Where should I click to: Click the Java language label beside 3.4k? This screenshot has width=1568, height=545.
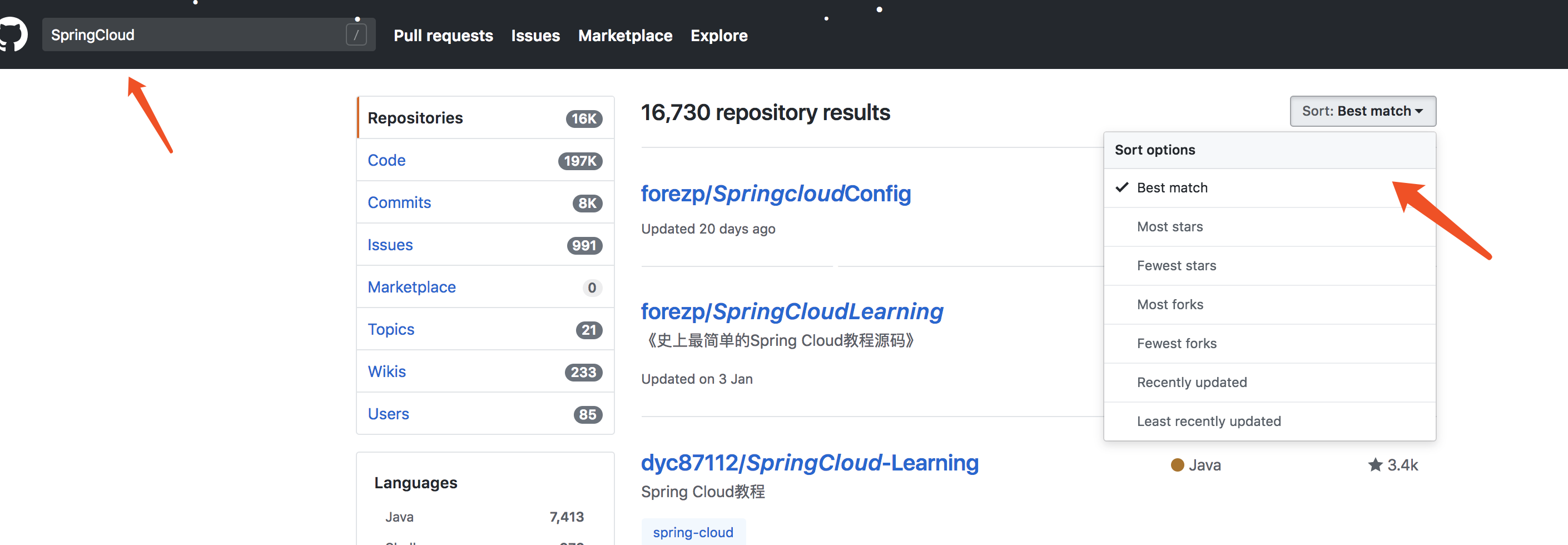click(x=1204, y=464)
